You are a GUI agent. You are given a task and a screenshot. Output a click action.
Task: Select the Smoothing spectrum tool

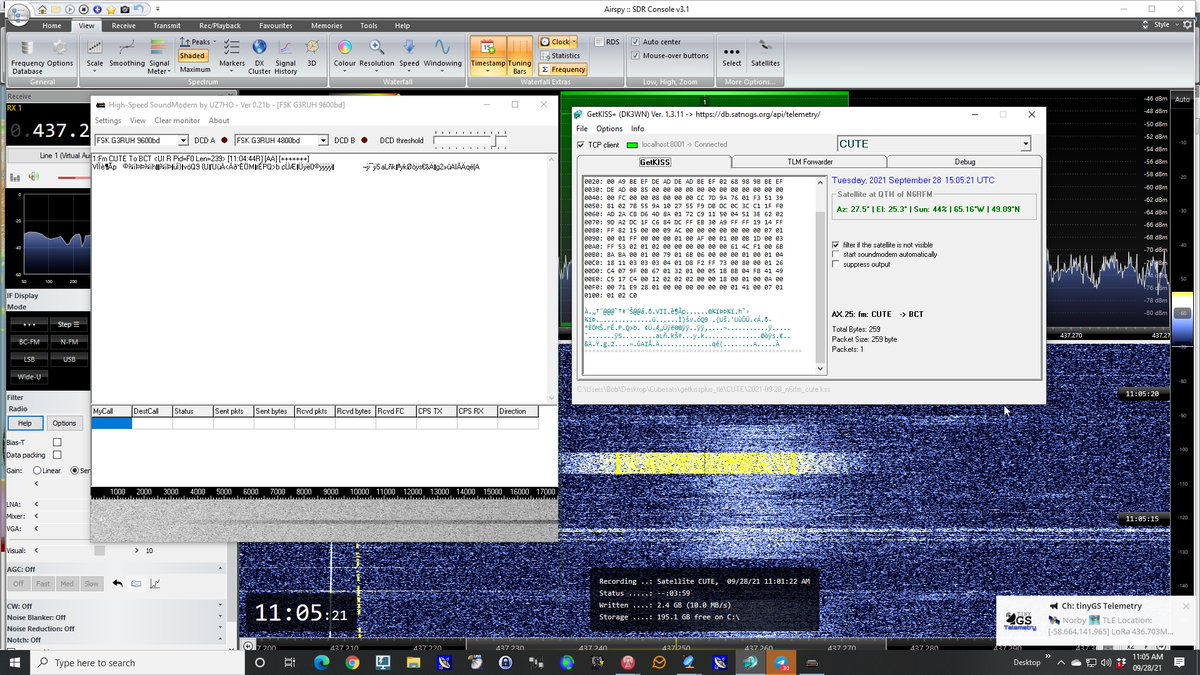127,54
